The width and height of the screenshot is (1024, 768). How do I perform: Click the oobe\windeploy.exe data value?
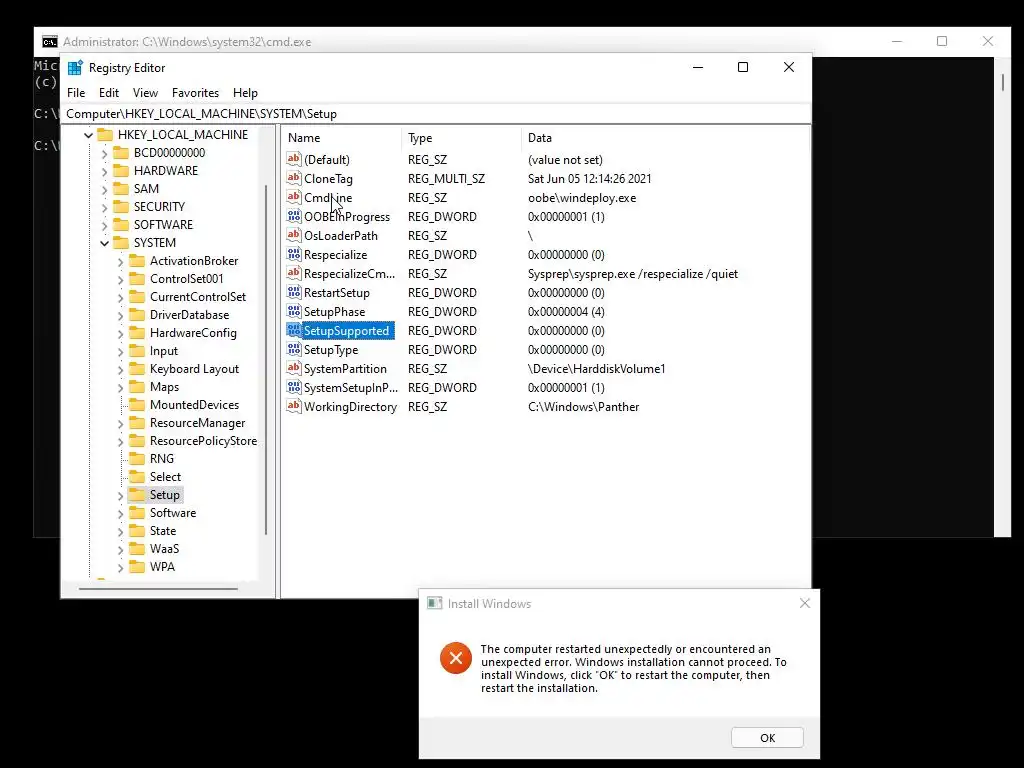pos(582,198)
